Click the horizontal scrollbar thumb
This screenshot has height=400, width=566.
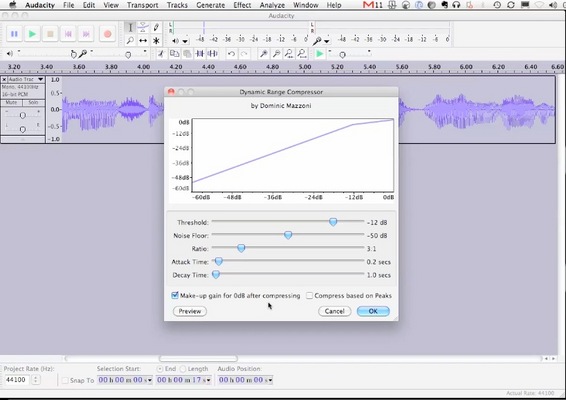click(x=198, y=358)
